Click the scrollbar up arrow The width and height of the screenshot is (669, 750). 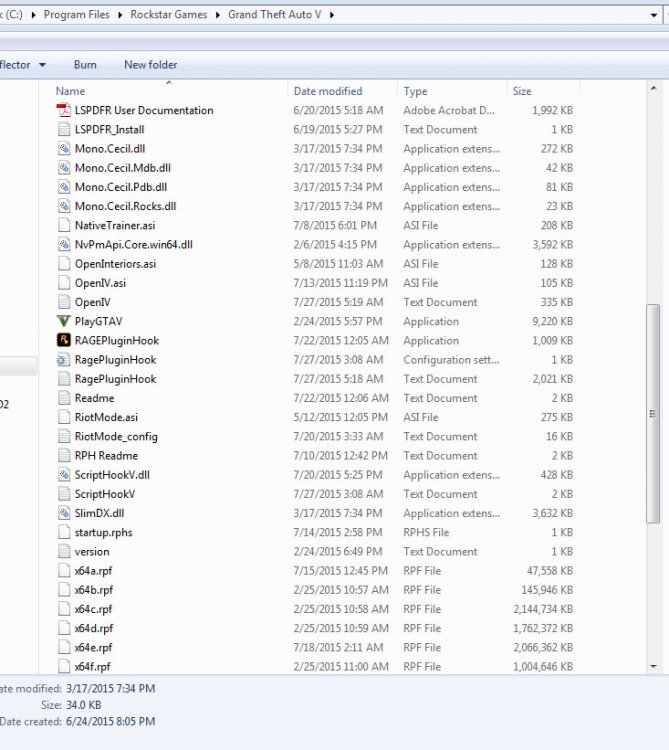pos(653,88)
